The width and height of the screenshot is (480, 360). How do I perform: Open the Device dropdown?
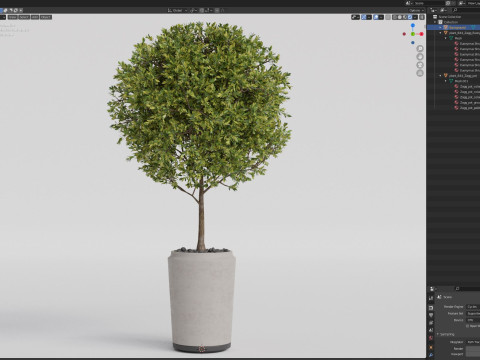(x=473, y=320)
